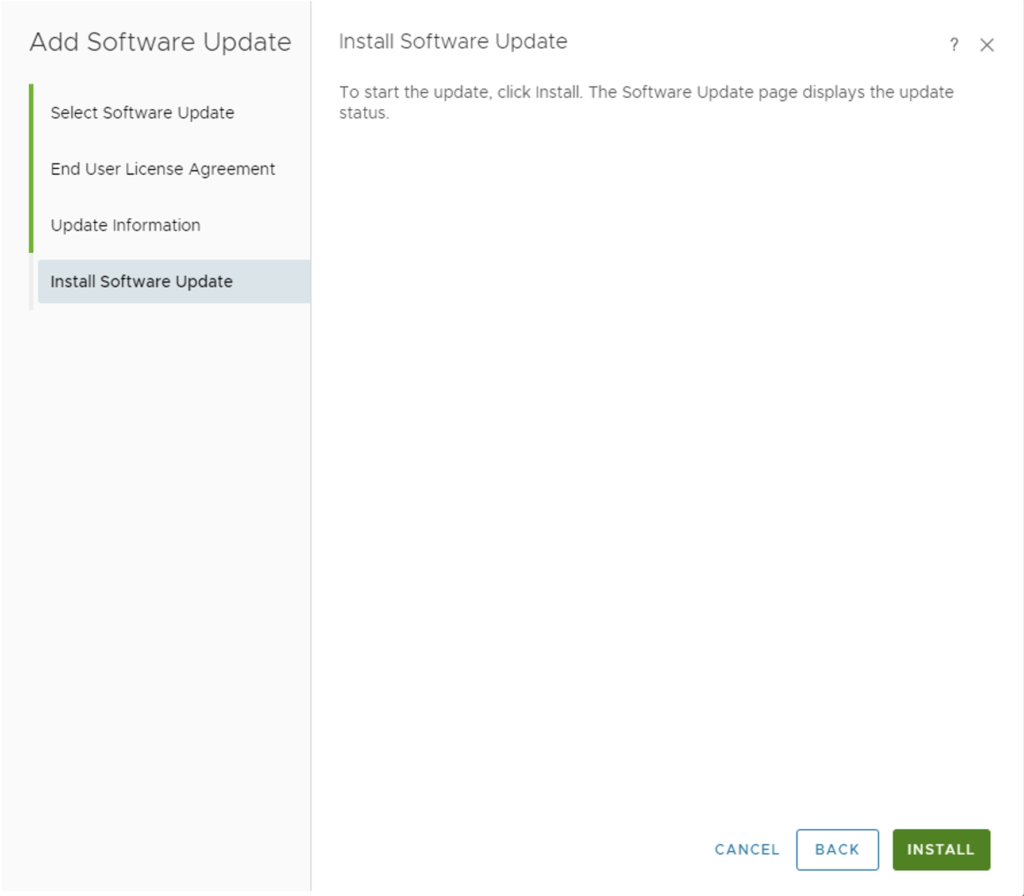Click the Add Software Update wizard title
The image size is (1024, 896).
click(160, 43)
